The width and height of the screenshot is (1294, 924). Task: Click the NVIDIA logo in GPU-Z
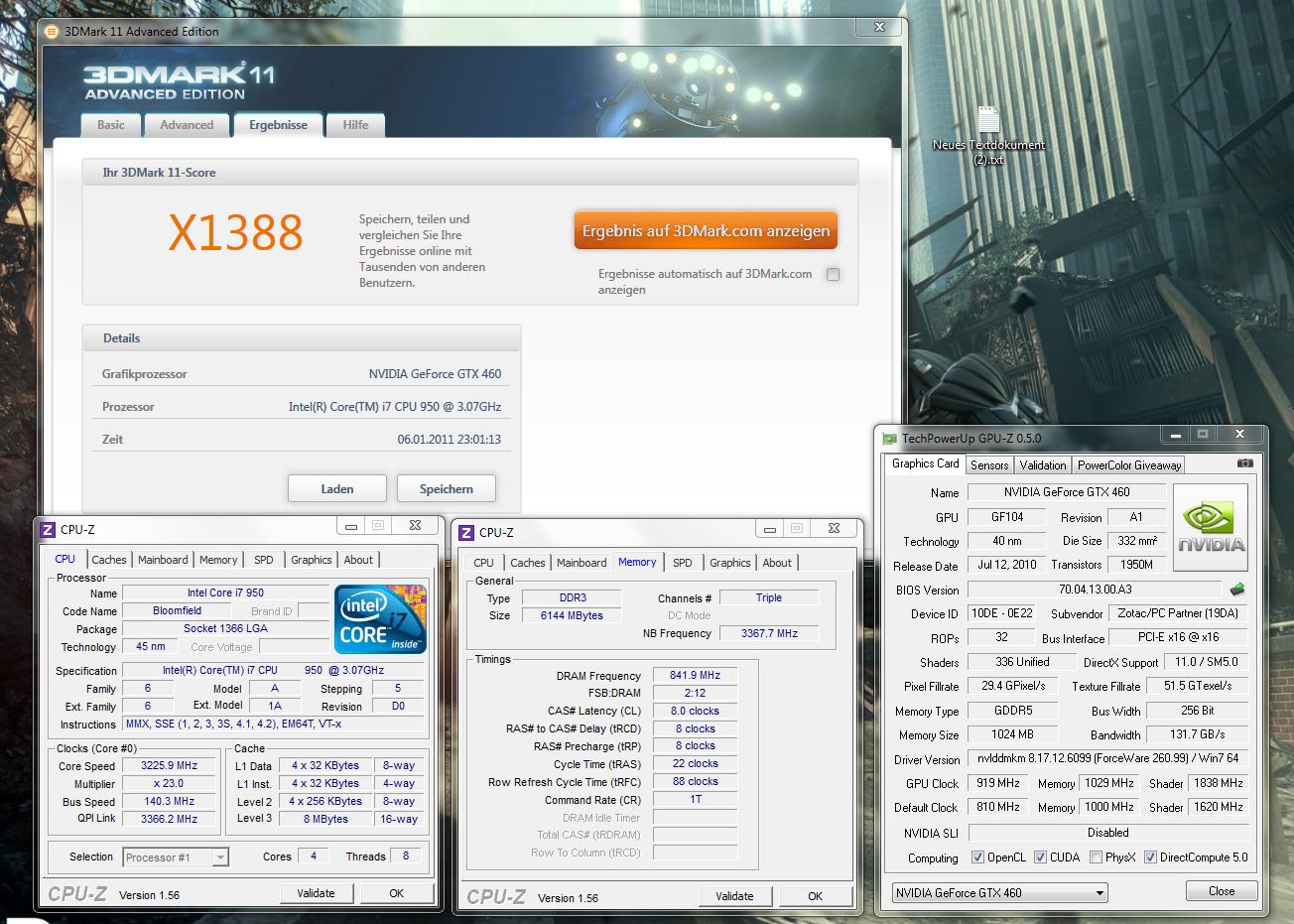[x=1210, y=527]
